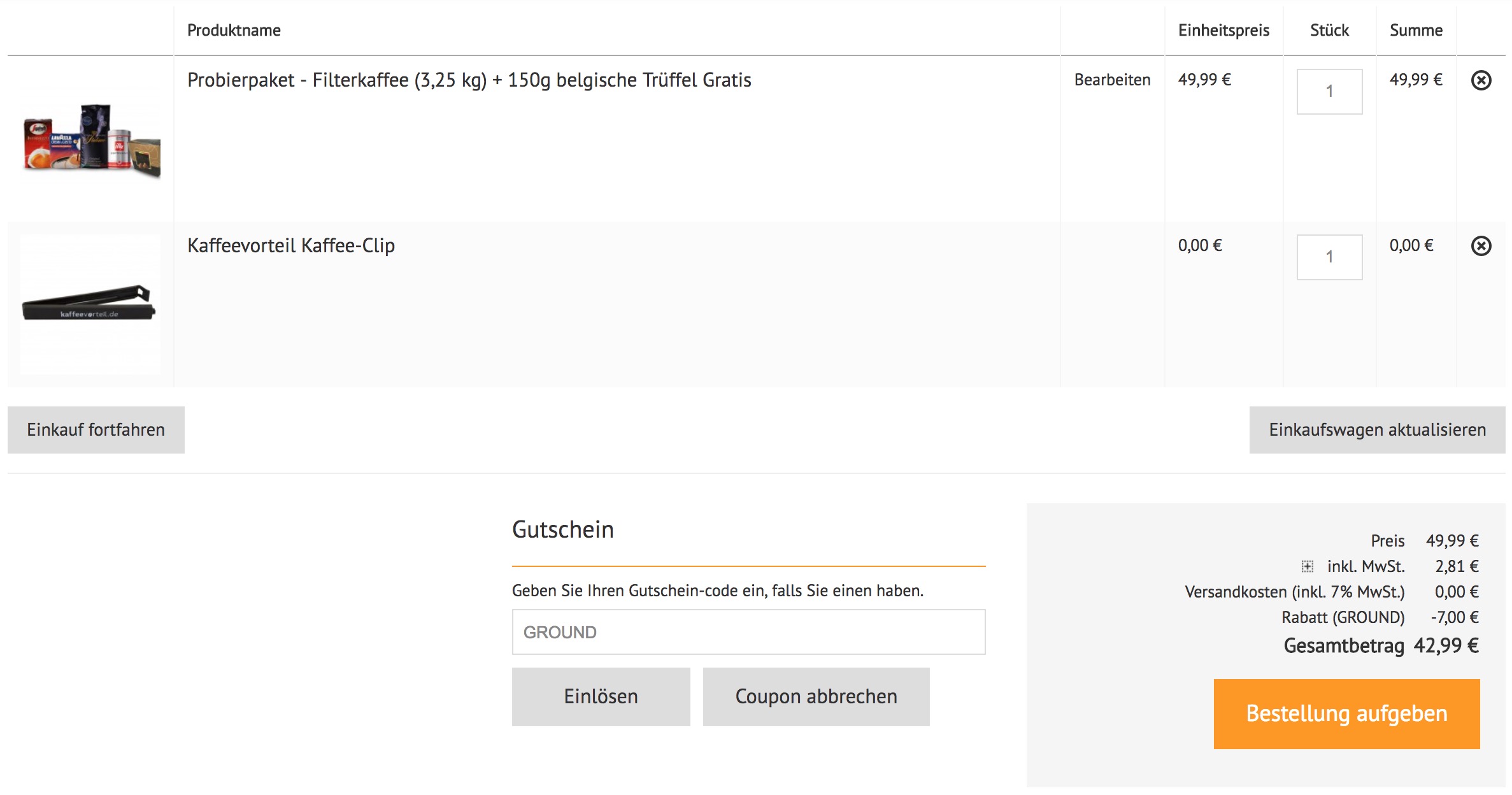
Task: Redeem the coupon with the Einlösen button
Action: (601, 696)
